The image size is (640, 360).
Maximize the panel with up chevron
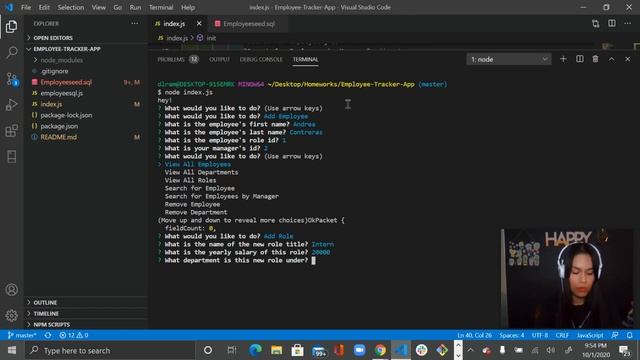click(x=611, y=59)
